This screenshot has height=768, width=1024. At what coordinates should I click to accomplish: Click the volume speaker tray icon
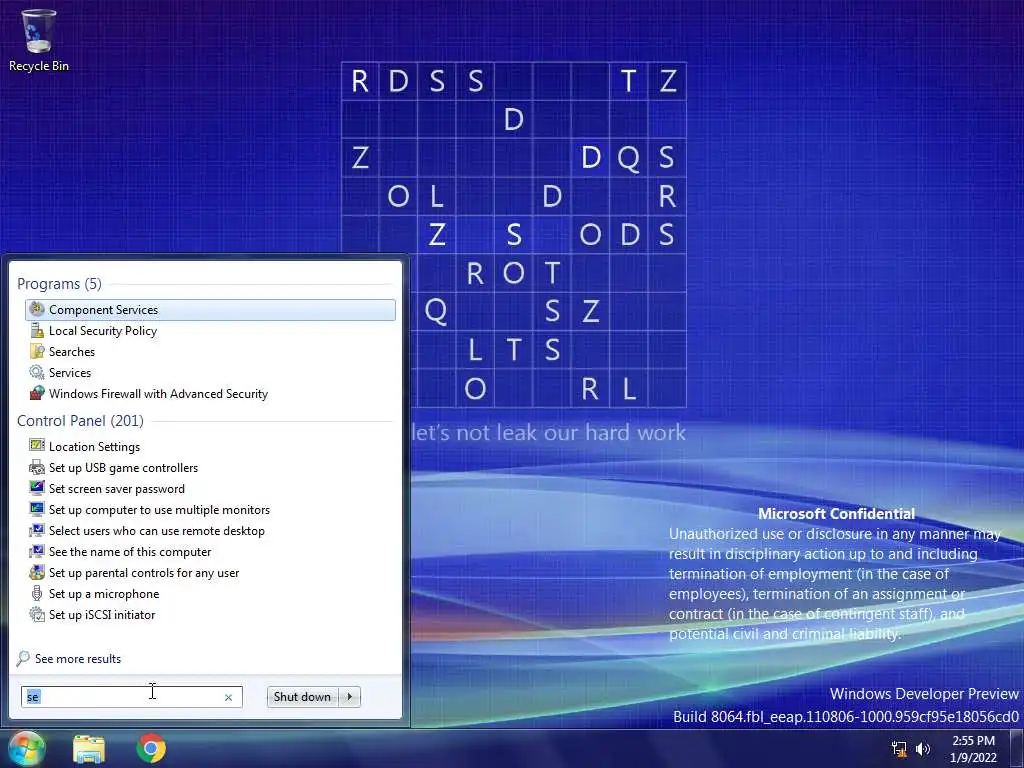(x=923, y=748)
